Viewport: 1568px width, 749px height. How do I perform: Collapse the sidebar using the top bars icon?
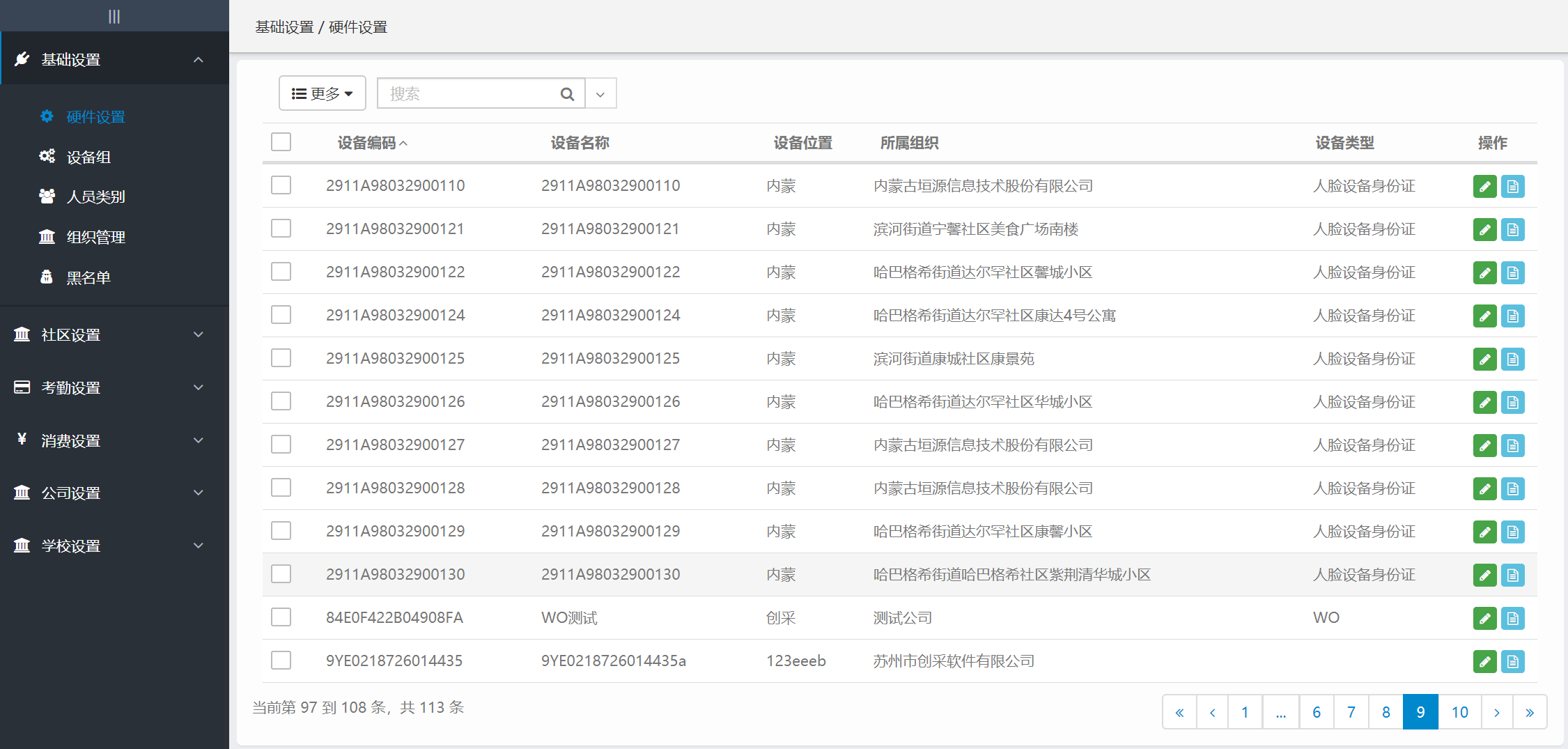coord(114,16)
